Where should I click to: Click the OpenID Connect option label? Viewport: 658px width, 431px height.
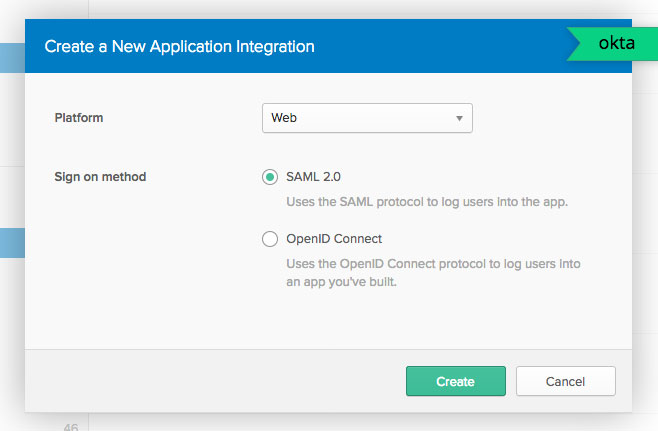334,239
